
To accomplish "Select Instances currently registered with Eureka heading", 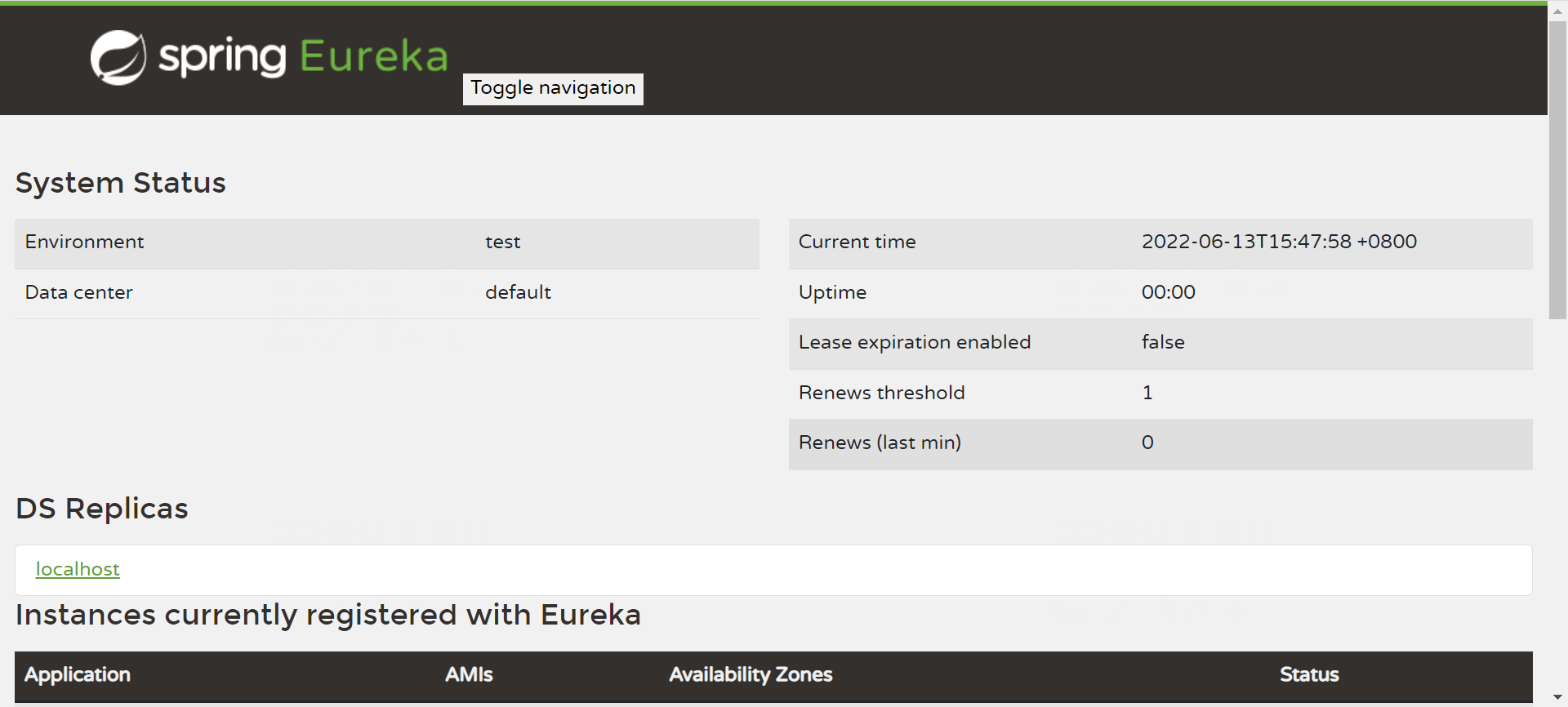I will click(328, 615).
